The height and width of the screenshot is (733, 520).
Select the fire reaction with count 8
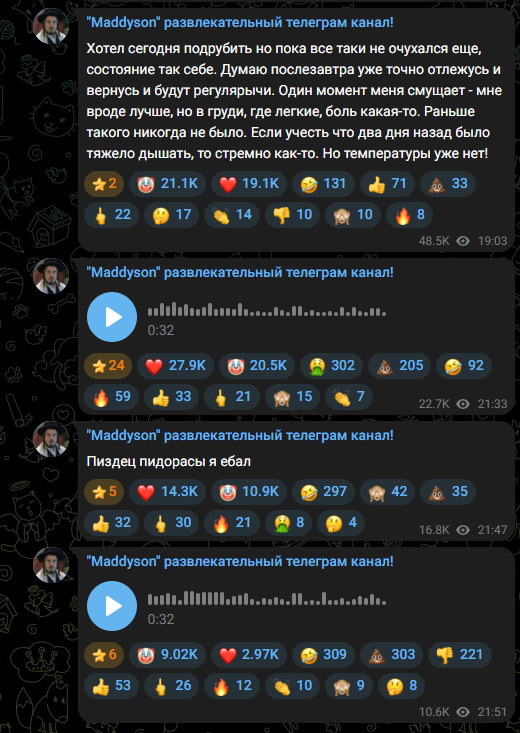pyautogui.click(x=409, y=215)
